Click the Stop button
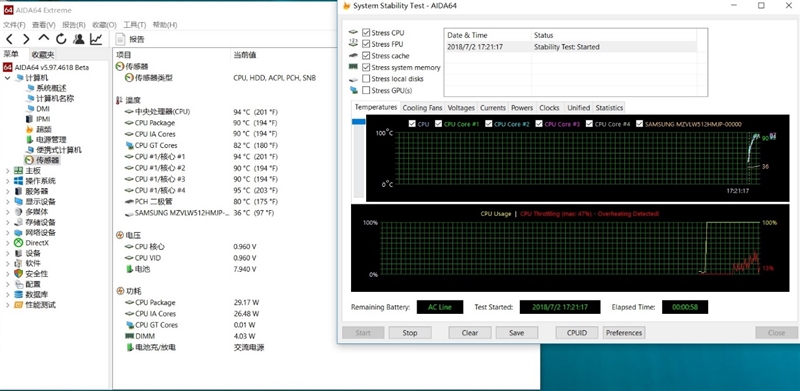The image size is (800, 391). (x=410, y=333)
